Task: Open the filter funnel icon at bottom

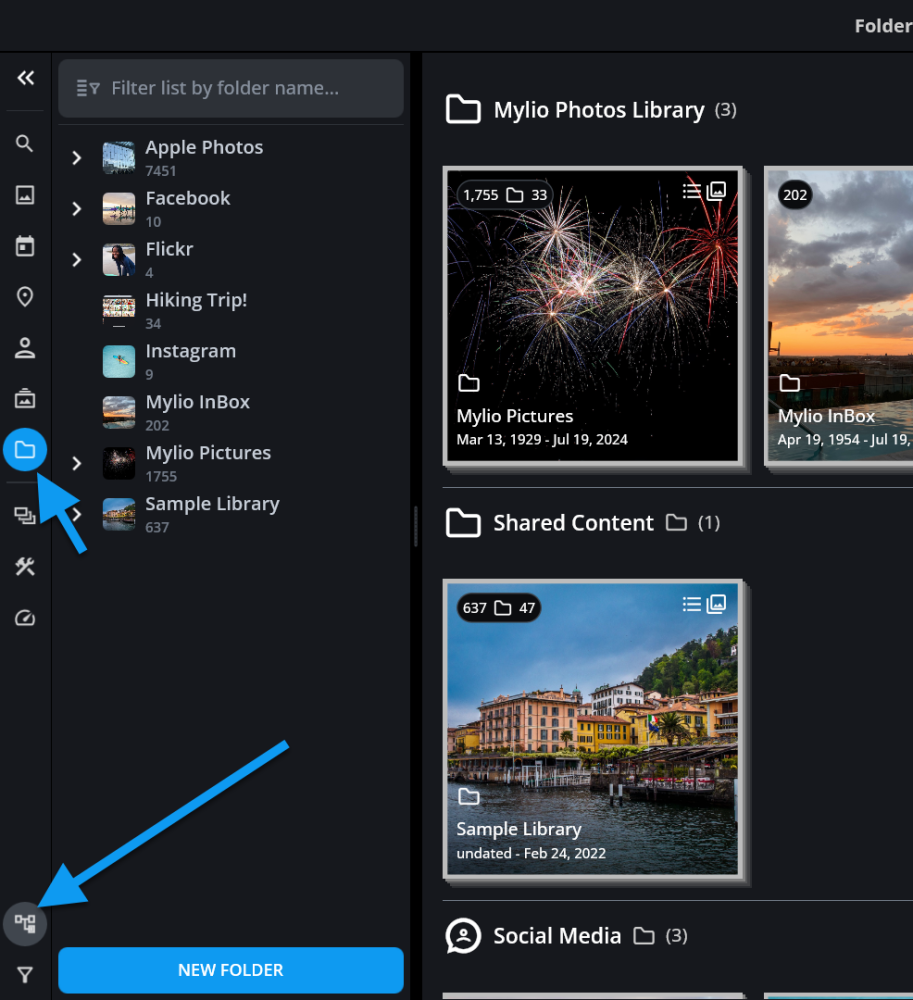Action: [25, 974]
